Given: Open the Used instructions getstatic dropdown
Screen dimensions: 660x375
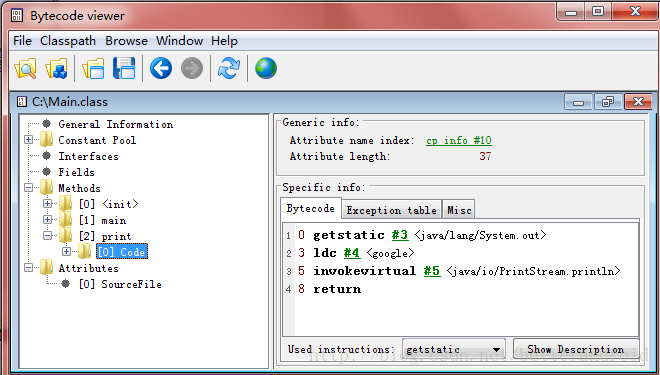Looking at the screenshot, I should tap(454, 349).
